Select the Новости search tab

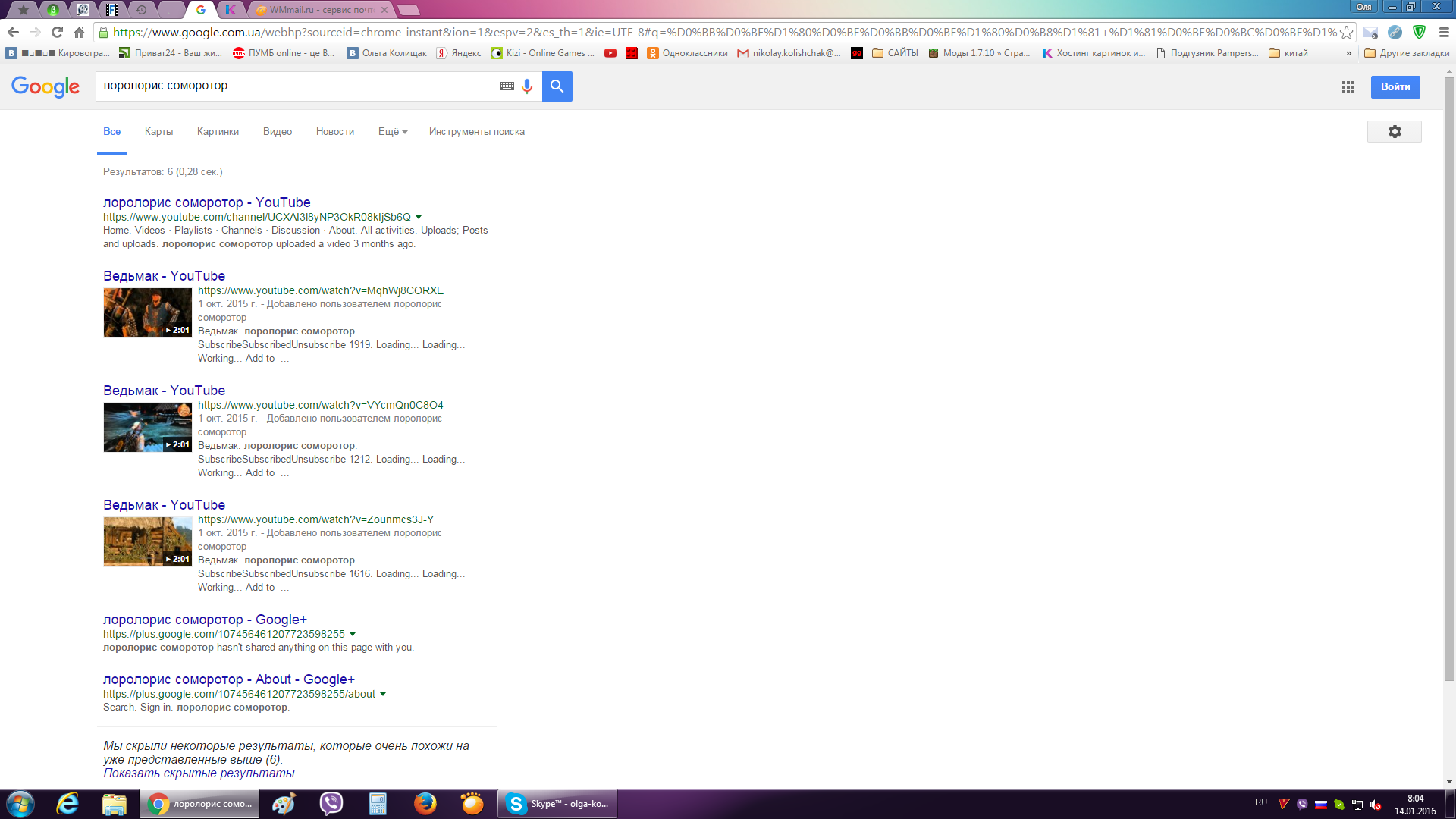click(x=335, y=132)
